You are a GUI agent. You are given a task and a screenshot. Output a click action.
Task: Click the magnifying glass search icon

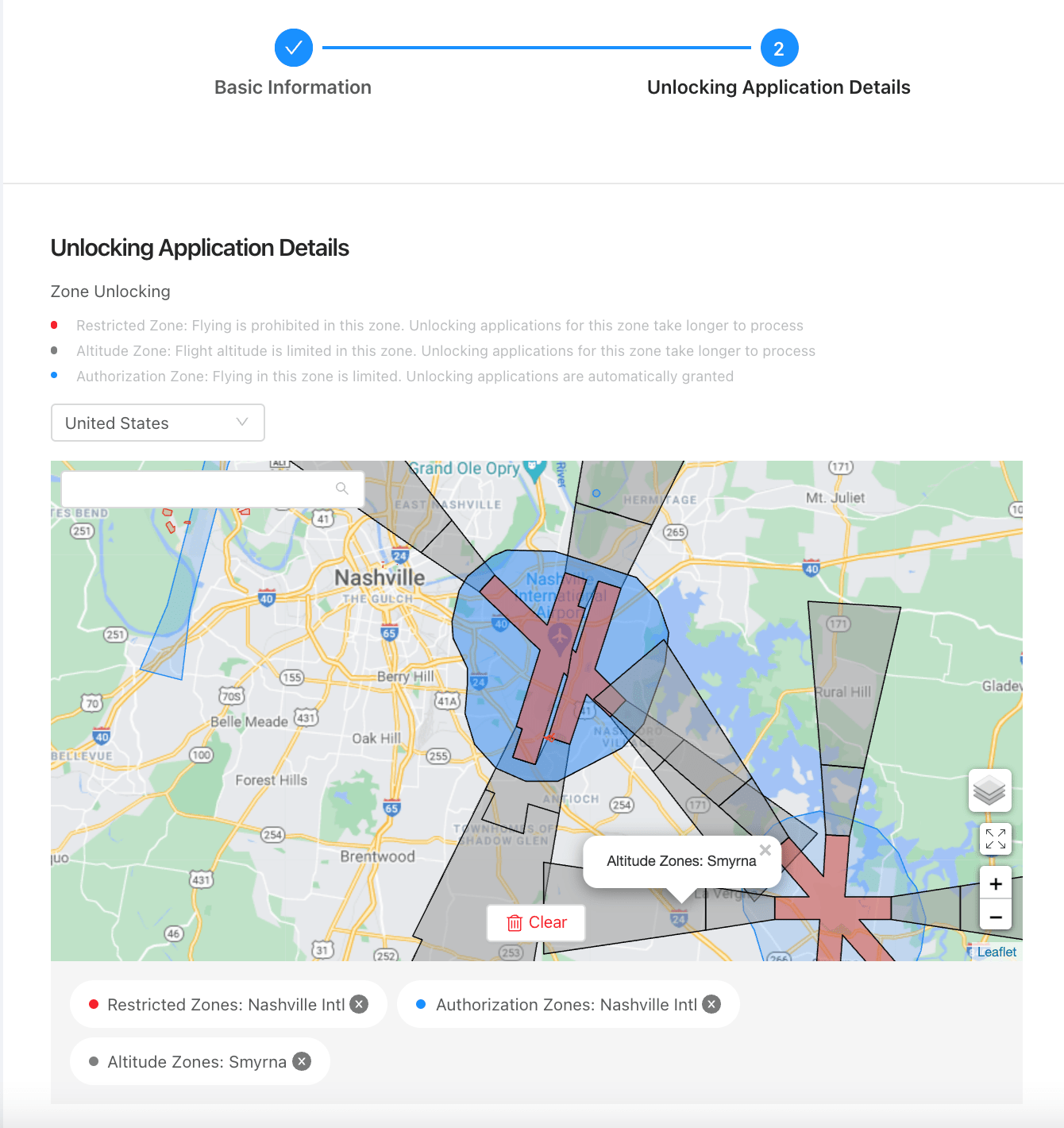342,489
